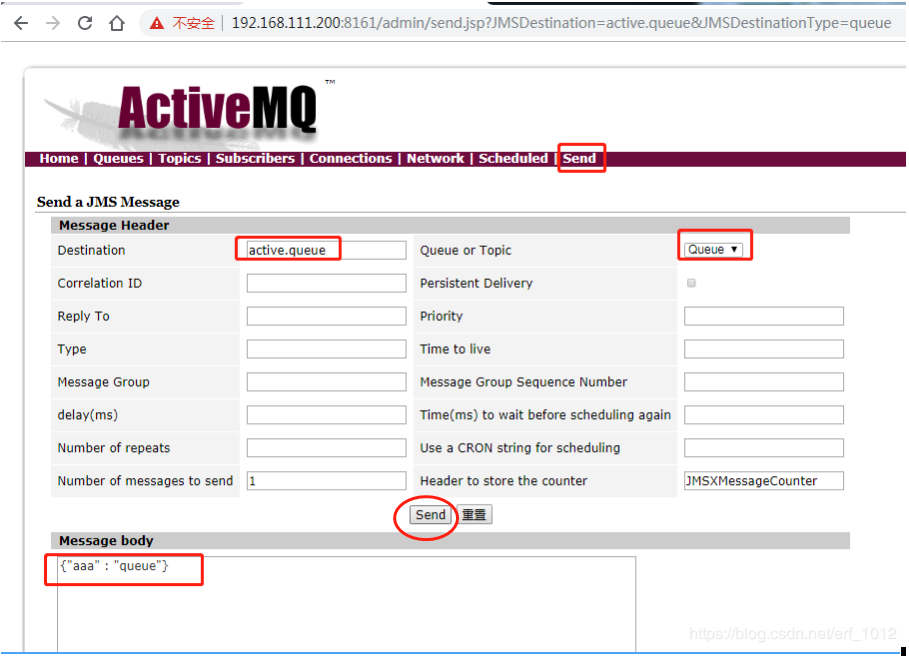Open the Connections menu item
This screenshot has width=909, height=656.
(350, 158)
